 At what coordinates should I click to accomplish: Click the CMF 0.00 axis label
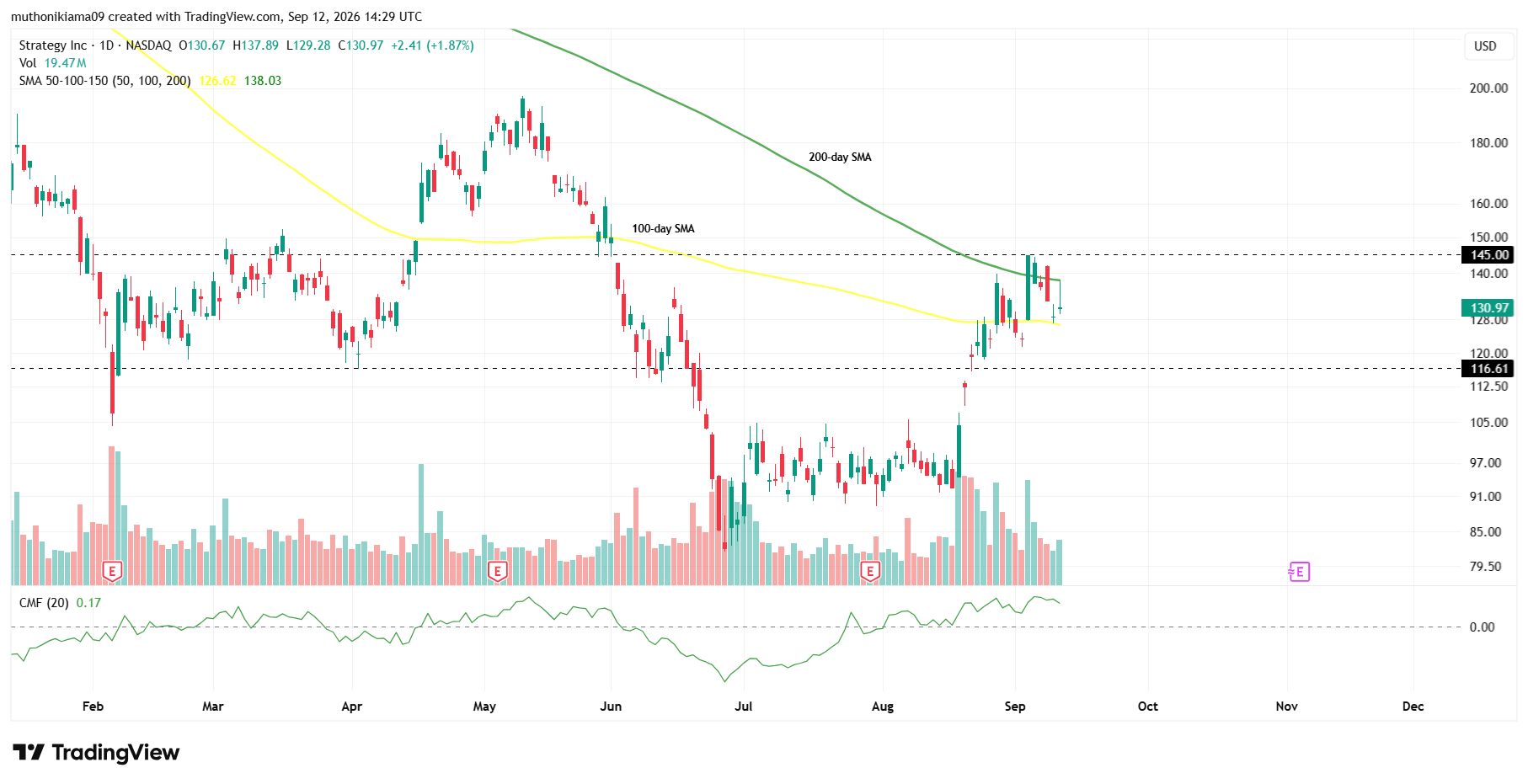[1482, 627]
